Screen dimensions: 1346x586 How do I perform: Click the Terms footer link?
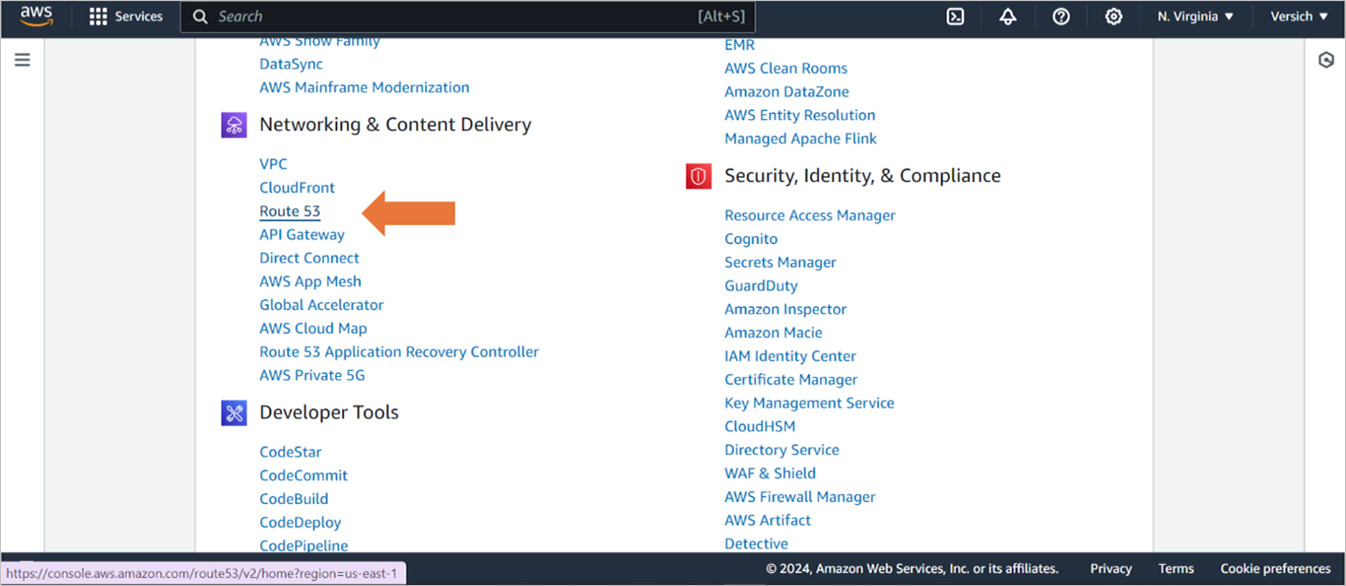(x=1176, y=569)
